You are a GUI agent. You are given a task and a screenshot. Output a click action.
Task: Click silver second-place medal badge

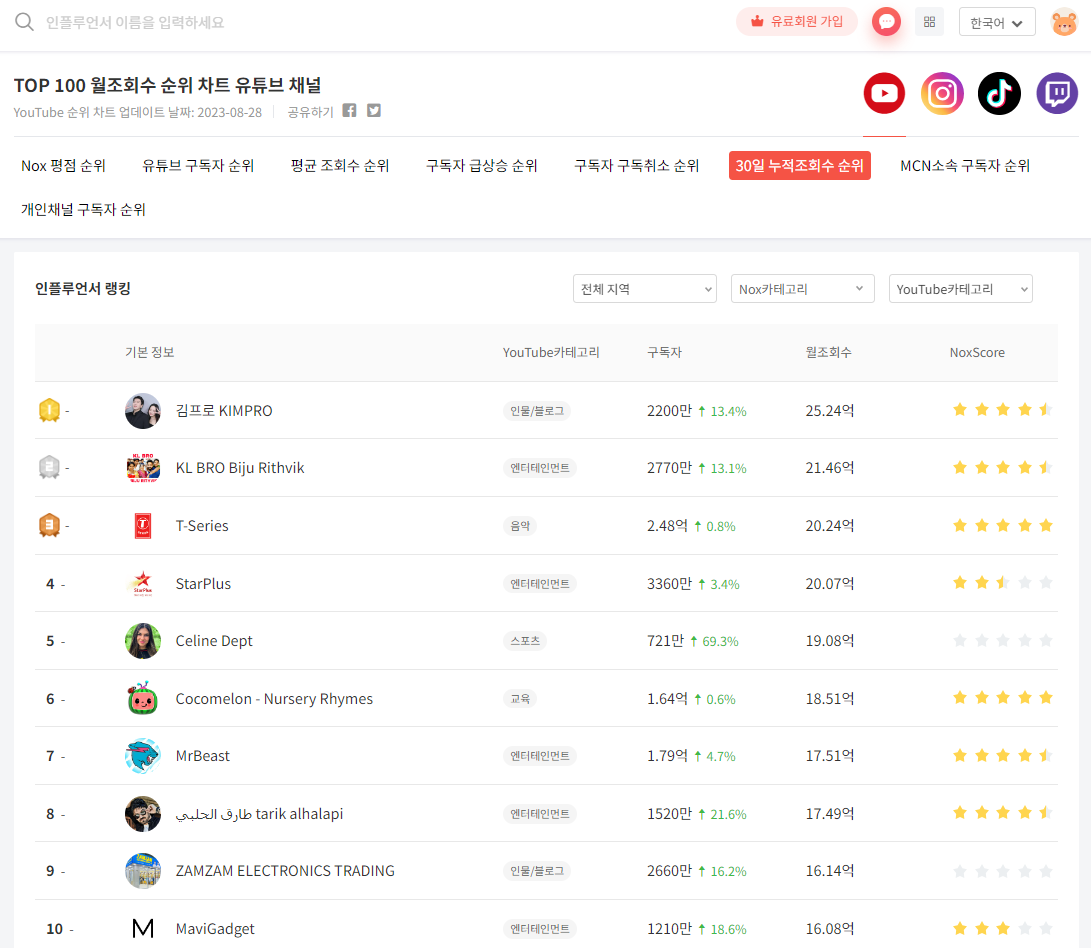[49, 467]
